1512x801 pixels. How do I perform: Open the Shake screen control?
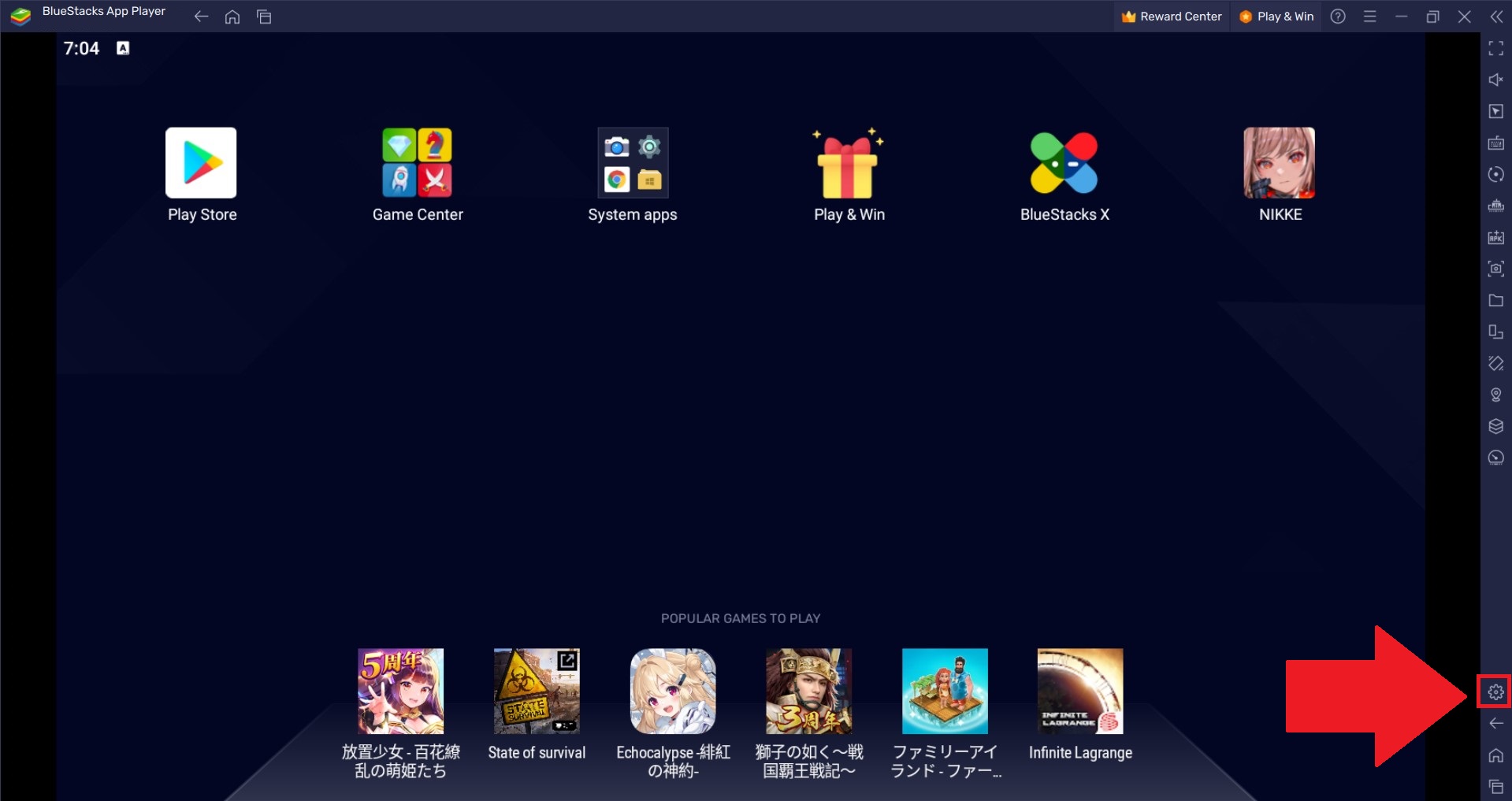pos(1495,363)
